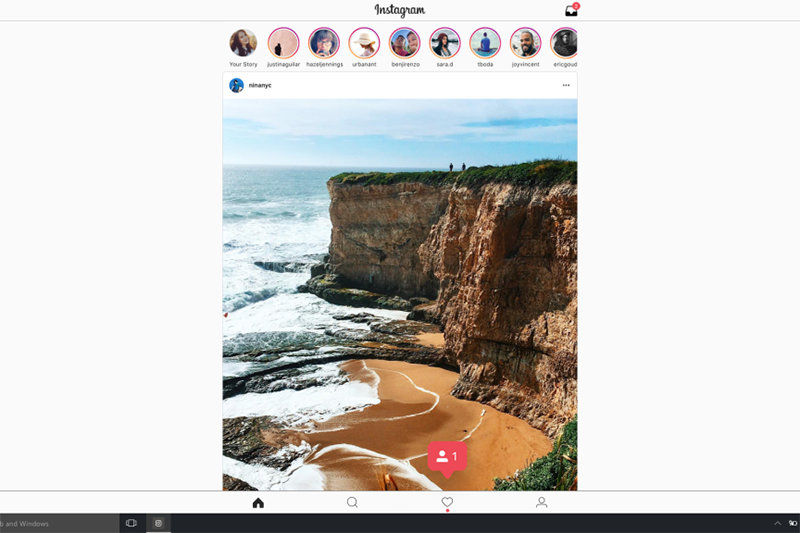Image resolution: width=800 pixels, height=533 pixels.
Task: Go to the Home feed tab
Action: 258,503
